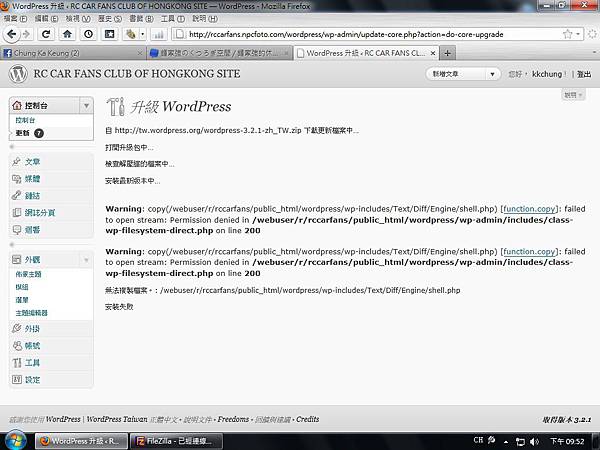Click the taskbar clock showing 下午 09:52
The width and height of the screenshot is (600, 450).
(567, 441)
